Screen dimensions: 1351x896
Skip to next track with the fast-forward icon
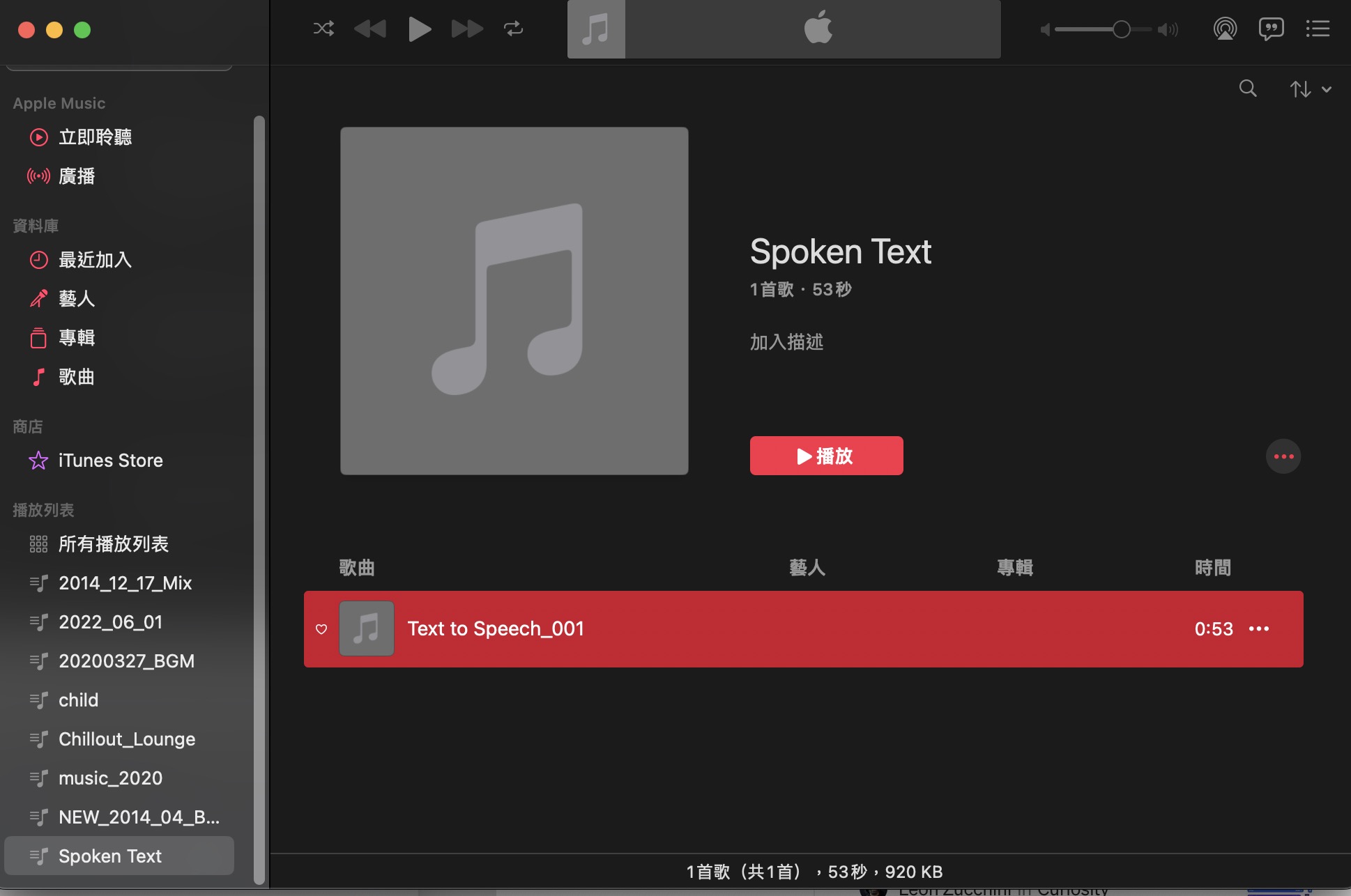pos(466,29)
